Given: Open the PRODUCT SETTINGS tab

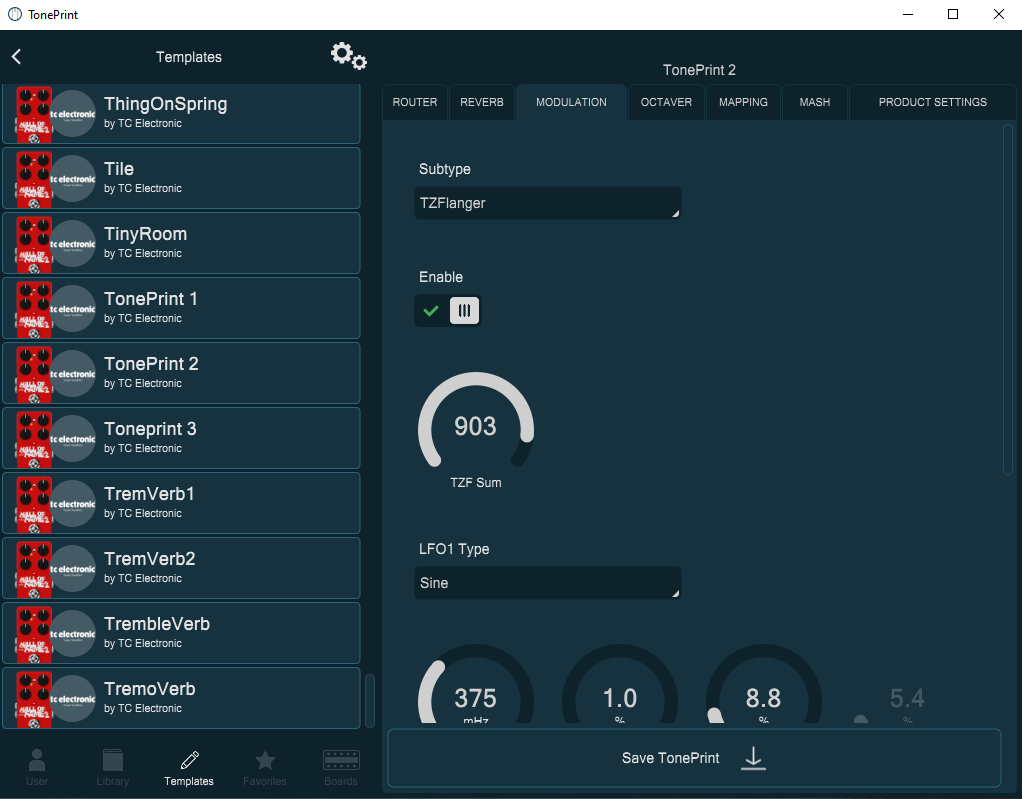Looking at the screenshot, I should pos(932,102).
